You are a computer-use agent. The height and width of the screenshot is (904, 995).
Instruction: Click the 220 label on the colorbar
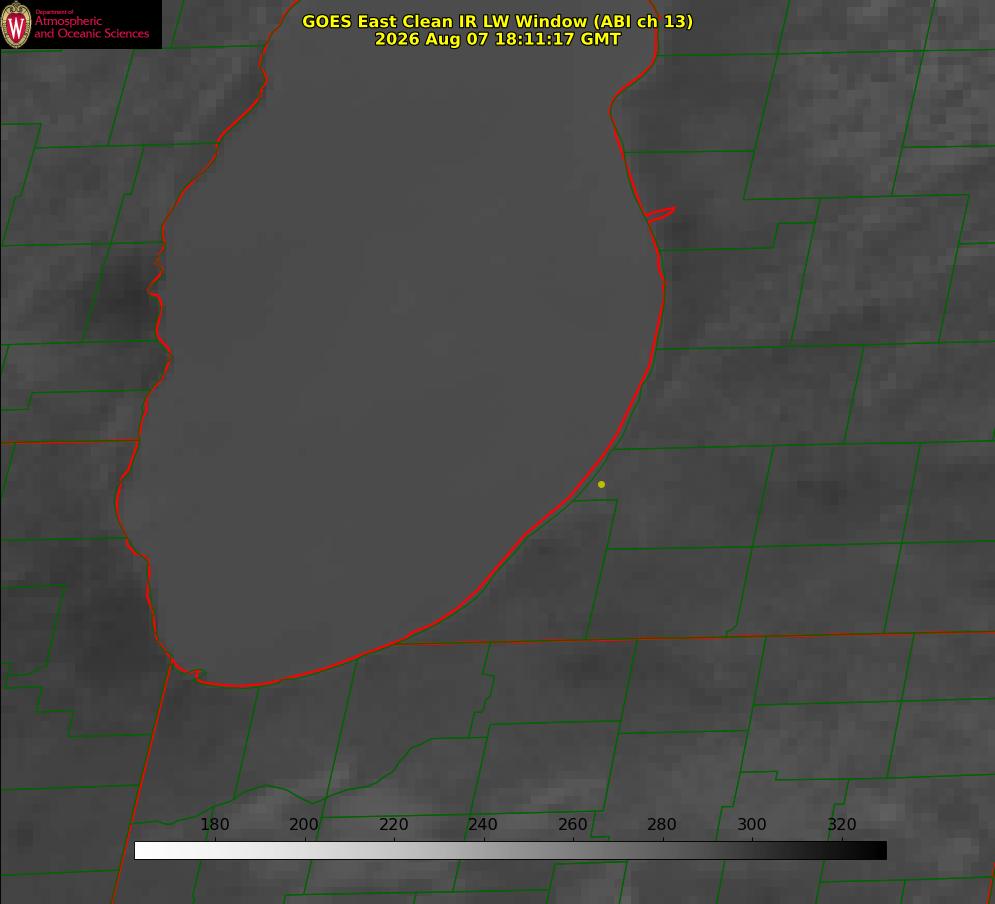coord(393,824)
